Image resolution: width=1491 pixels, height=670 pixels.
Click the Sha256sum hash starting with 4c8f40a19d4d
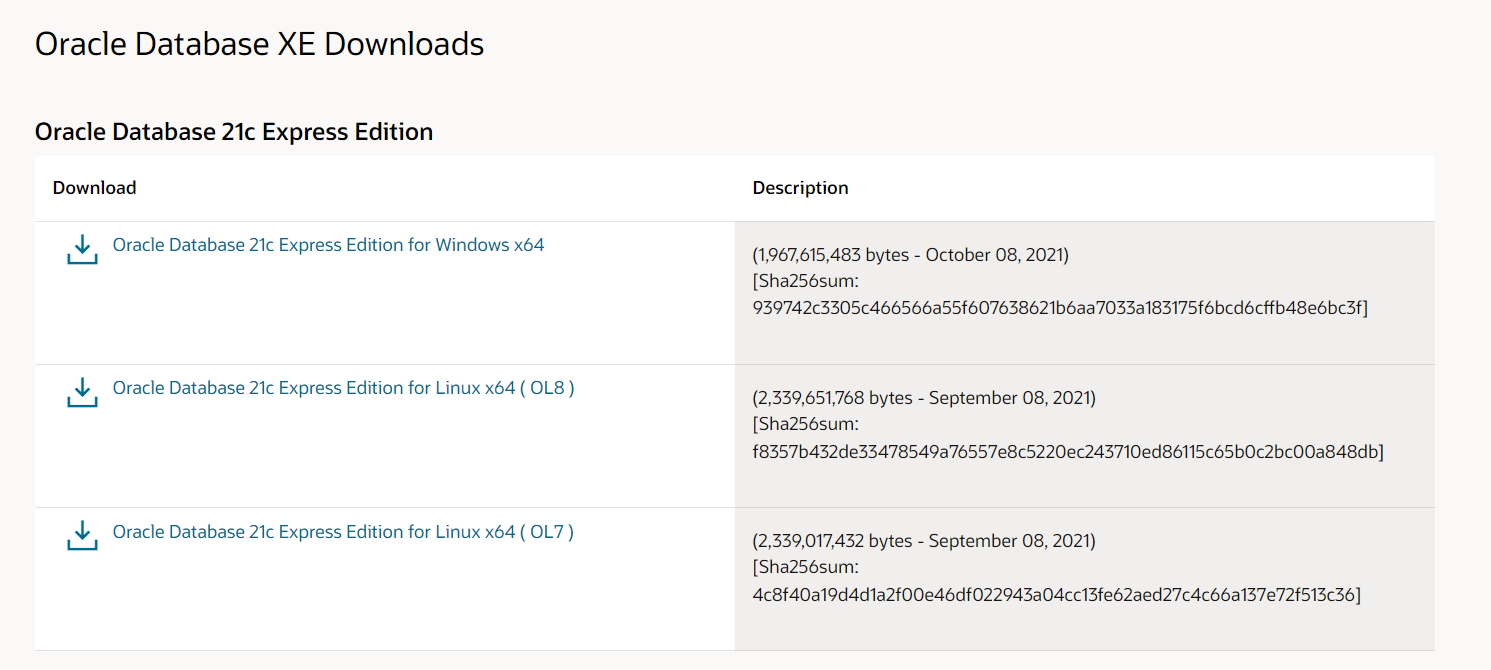(x=1053, y=595)
